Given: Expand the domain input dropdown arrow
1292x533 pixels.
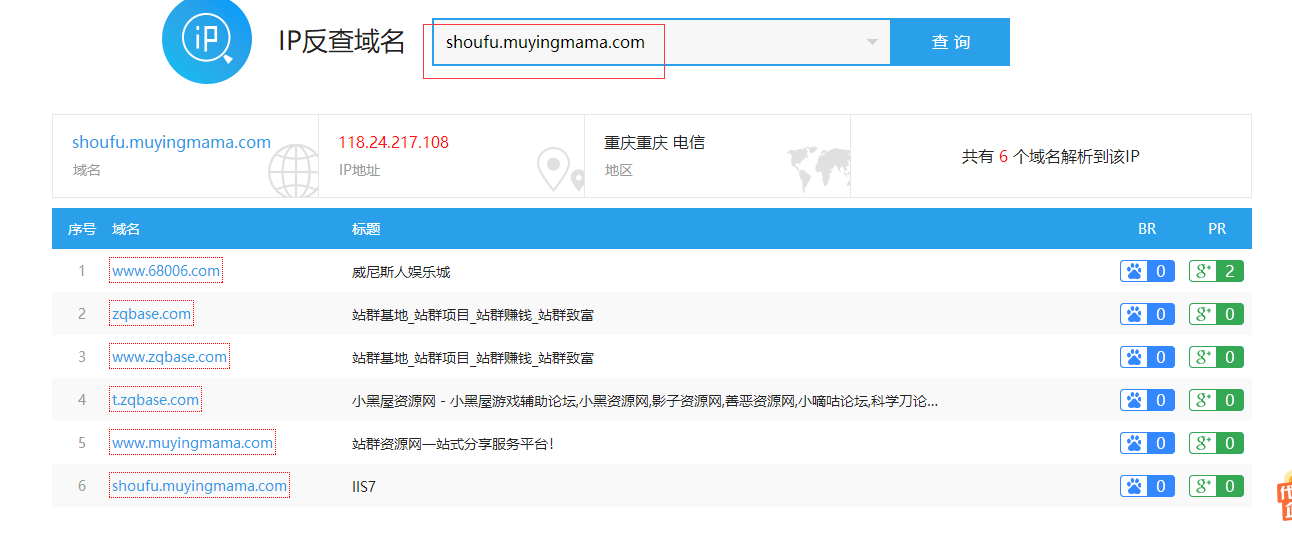Looking at the screenshot, I should pyautogui.click(x=872, y=42).
